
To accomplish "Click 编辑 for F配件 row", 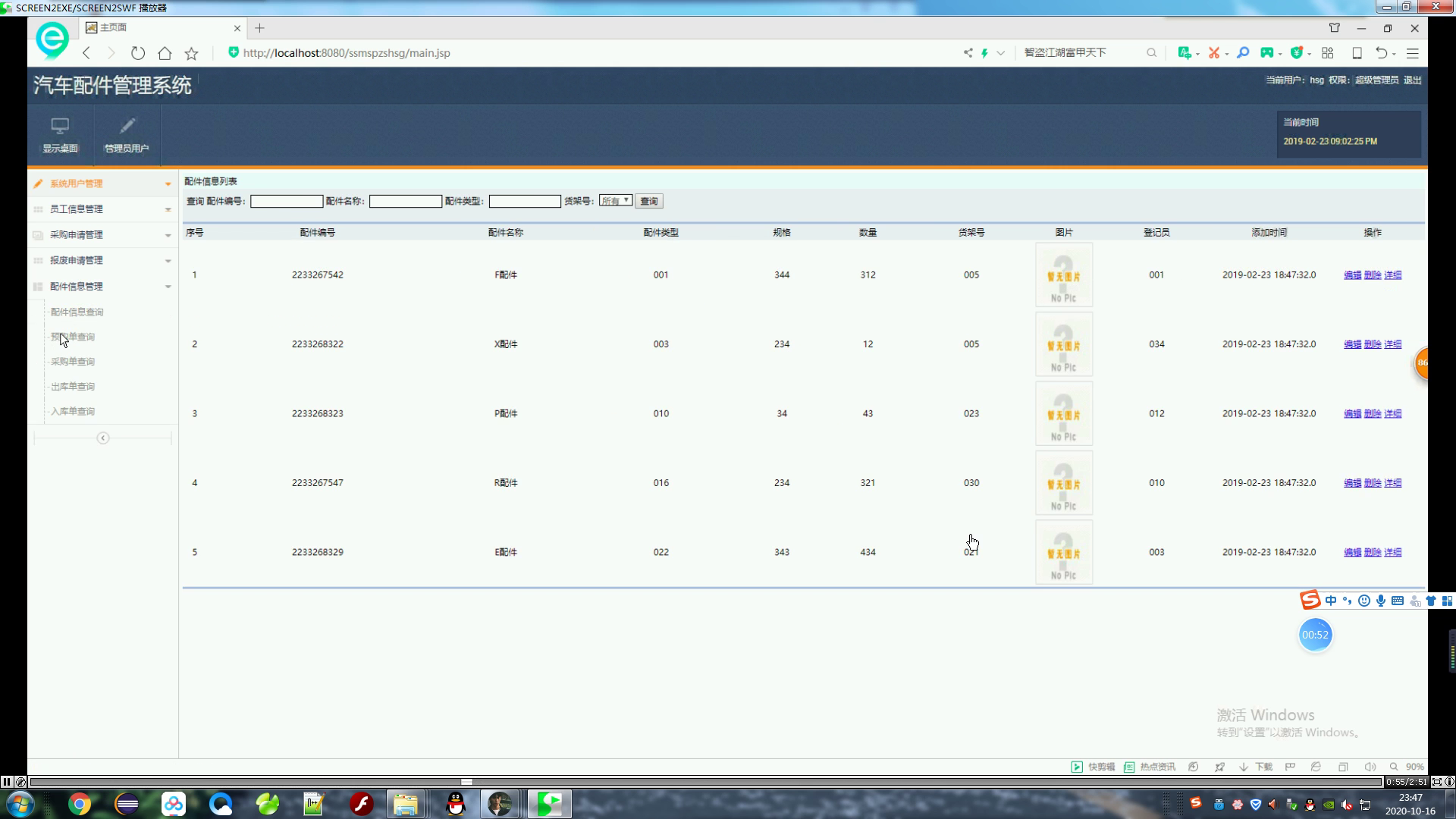I will [x=1352, y=275].
